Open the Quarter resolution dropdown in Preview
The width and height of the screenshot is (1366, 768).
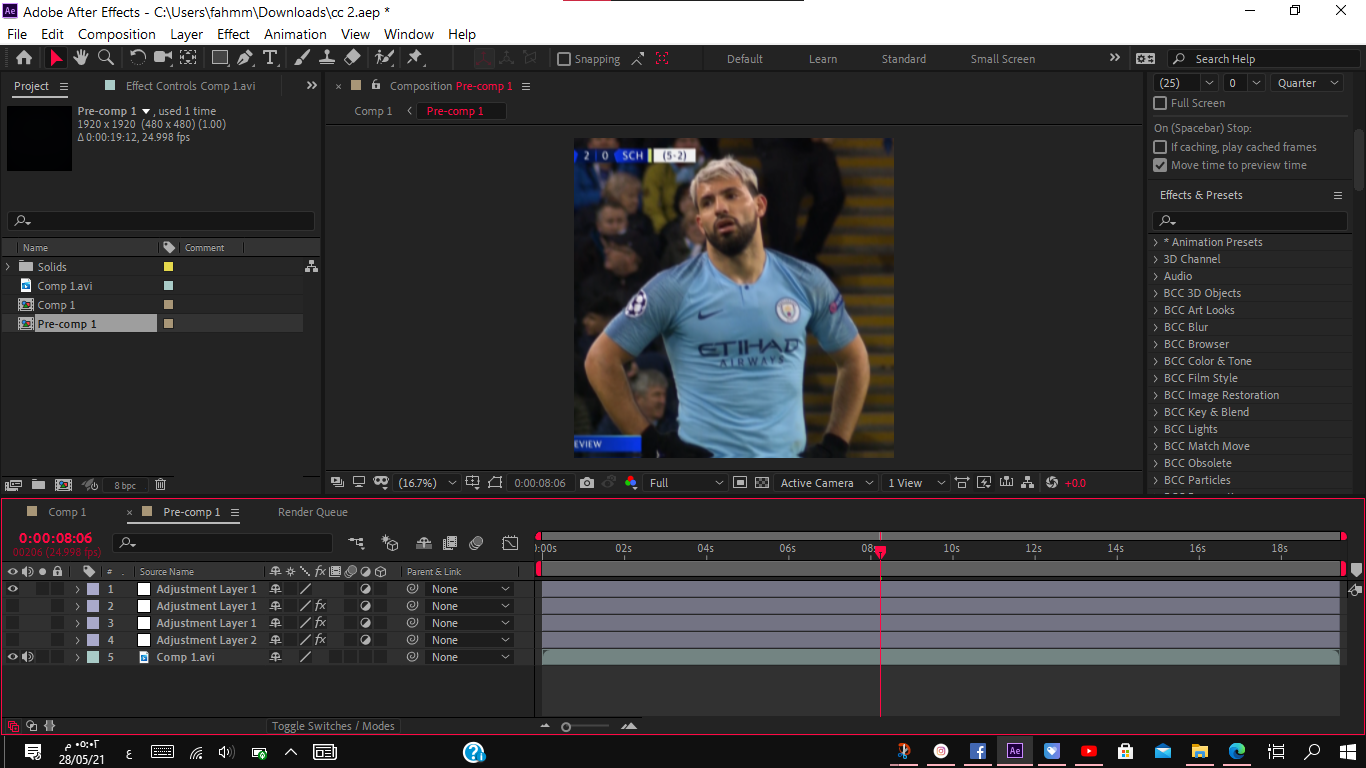tap(1307, 83)
